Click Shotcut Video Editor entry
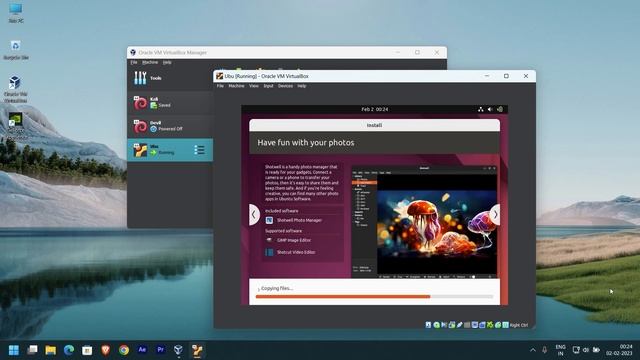Screen dimensions: 640x360 click(291, 252)
